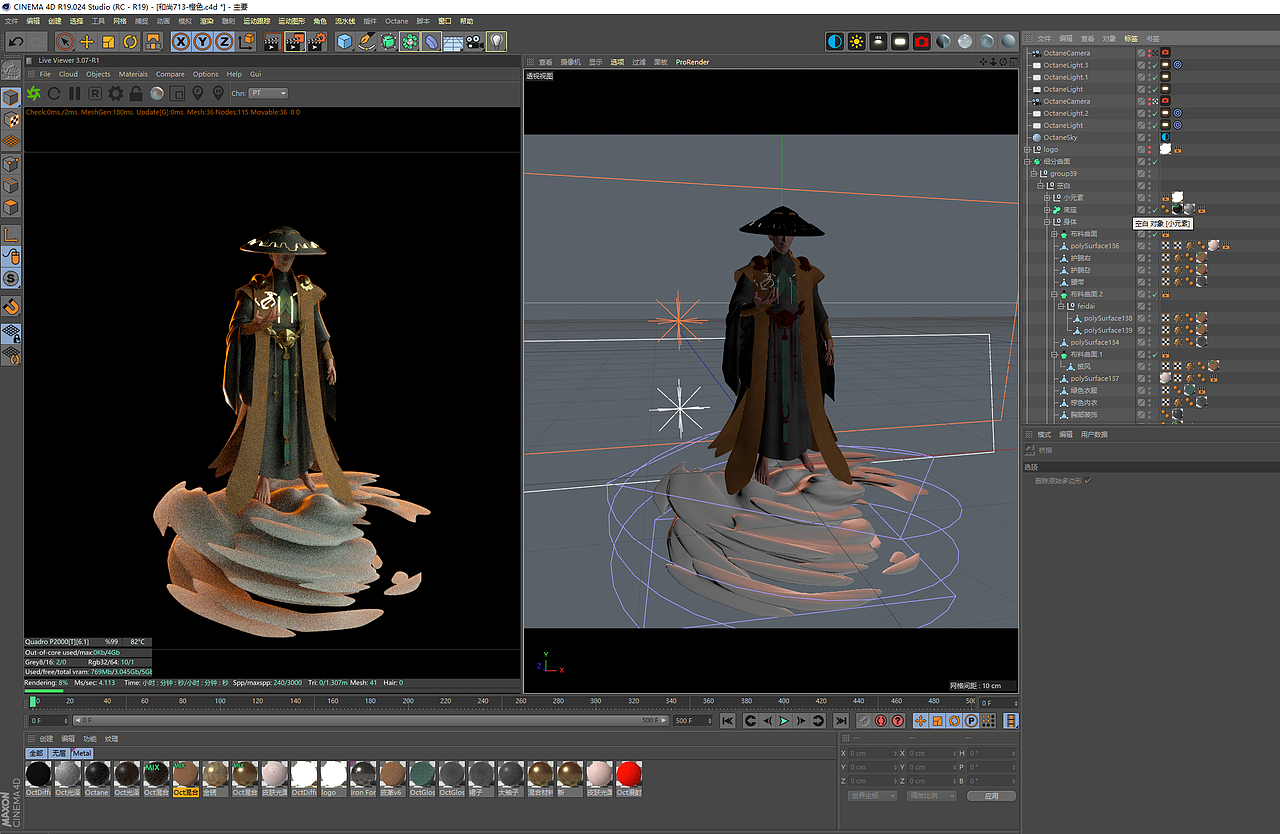The width and height of the screenshot is (1280, 834).
Task: Go to end of animation
Action: pos(841,720)
